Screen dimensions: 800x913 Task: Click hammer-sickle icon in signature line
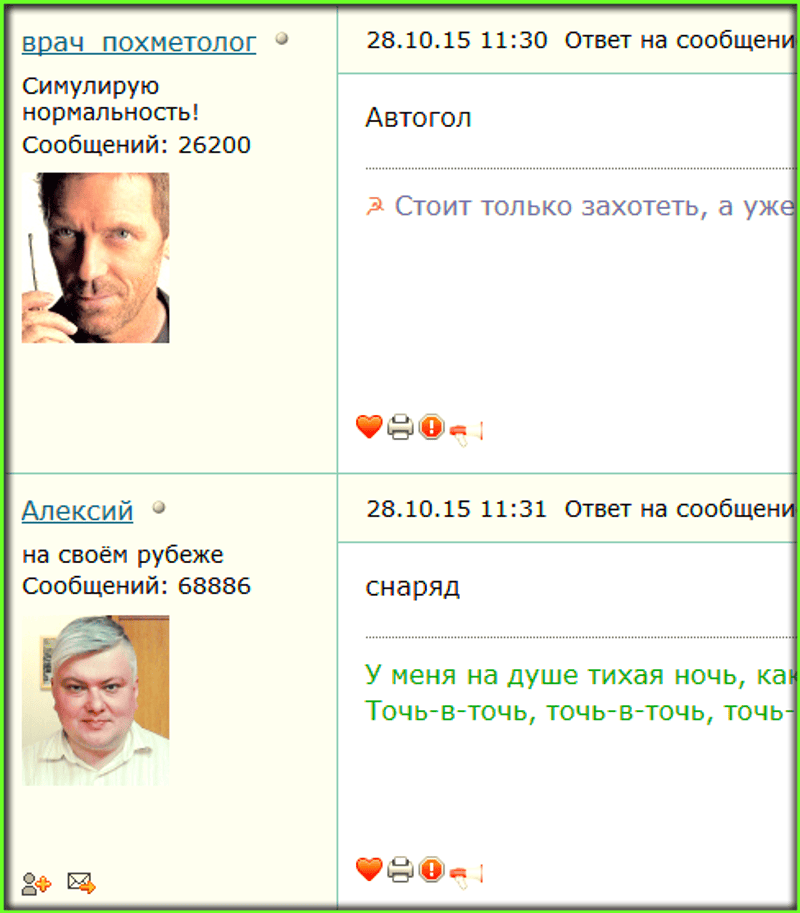(375, 206)
